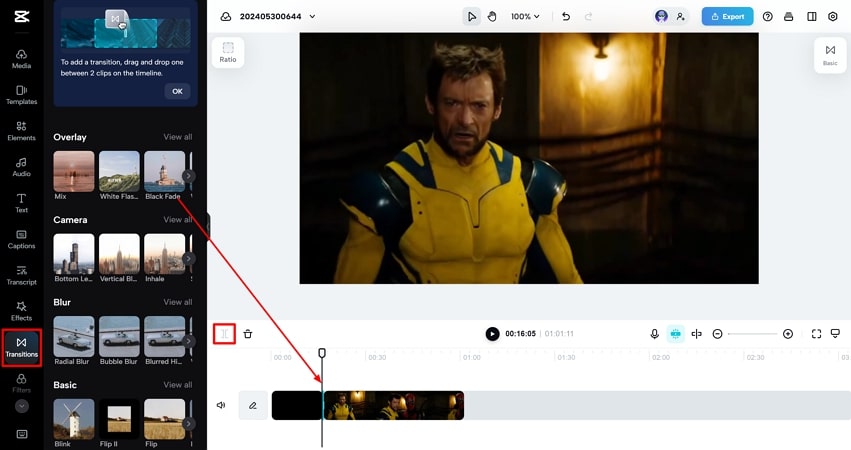
Task: Activate the hand pan tool
Action: pos(492,16)
